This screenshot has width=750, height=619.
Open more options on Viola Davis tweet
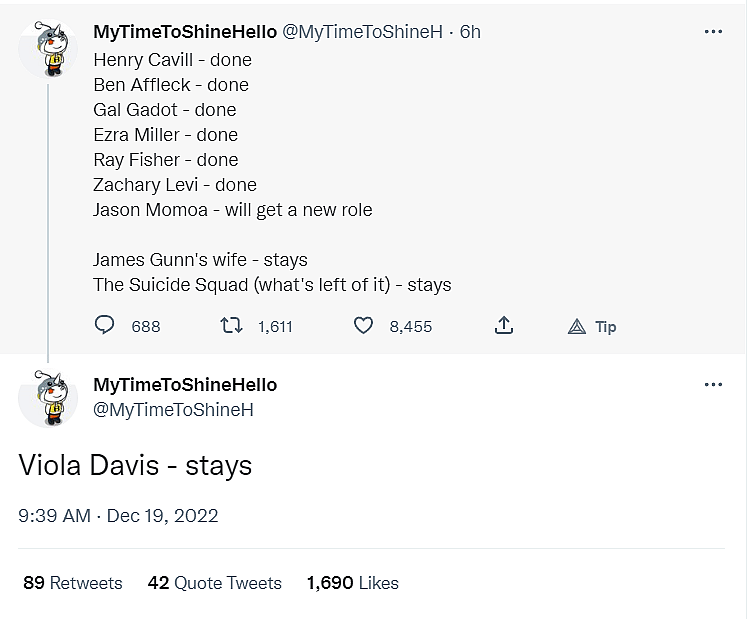[713, 385]
